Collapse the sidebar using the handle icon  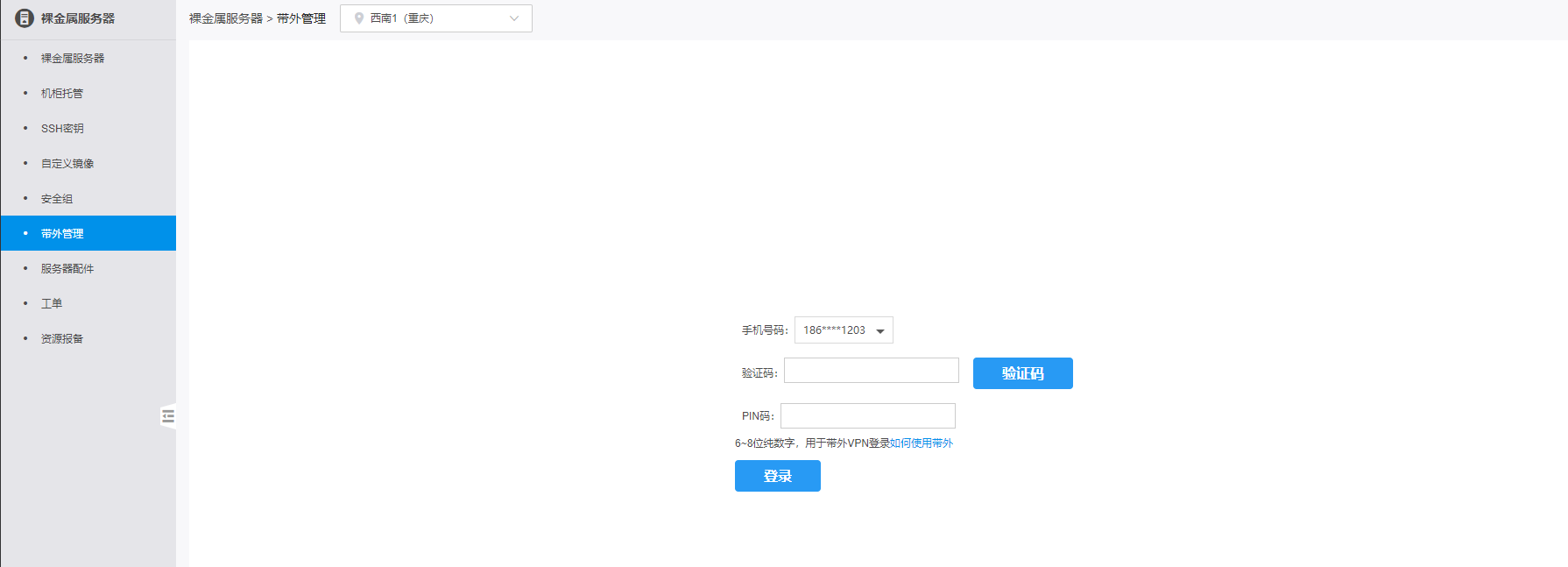click(168, 416)
